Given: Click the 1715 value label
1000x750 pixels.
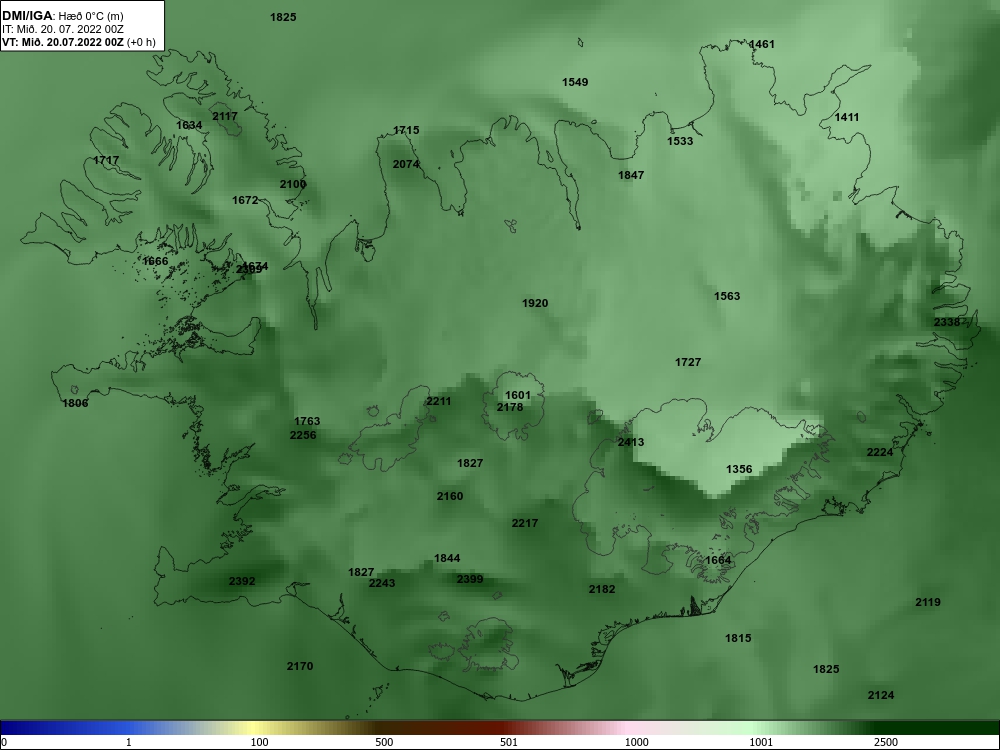Looking at the screenshot, I should [406, 130].
